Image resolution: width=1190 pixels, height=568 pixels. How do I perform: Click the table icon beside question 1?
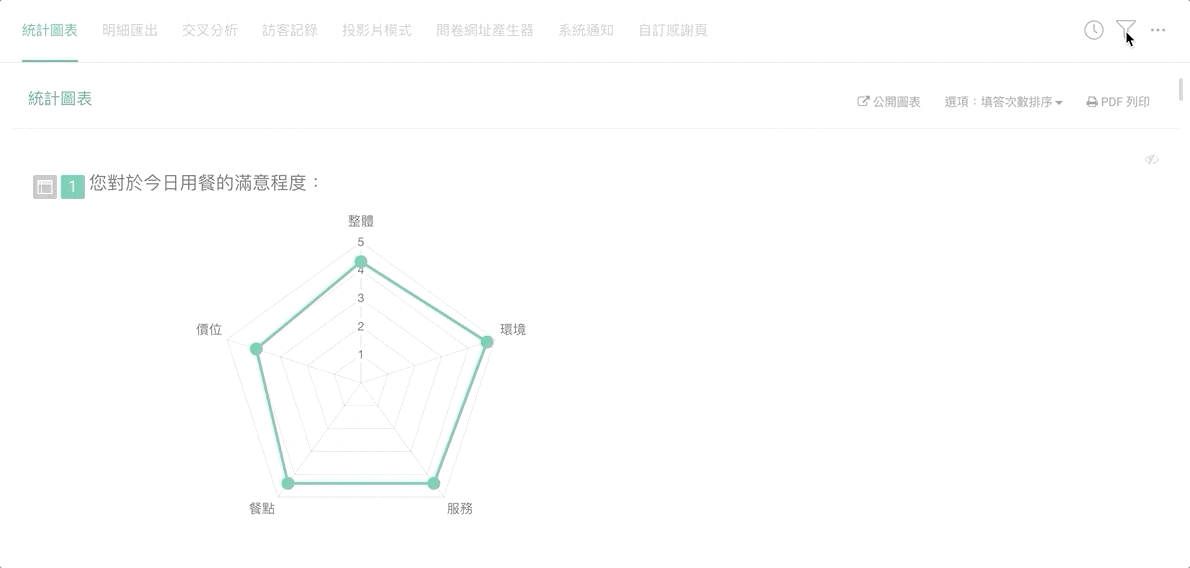tap(45, 187)
